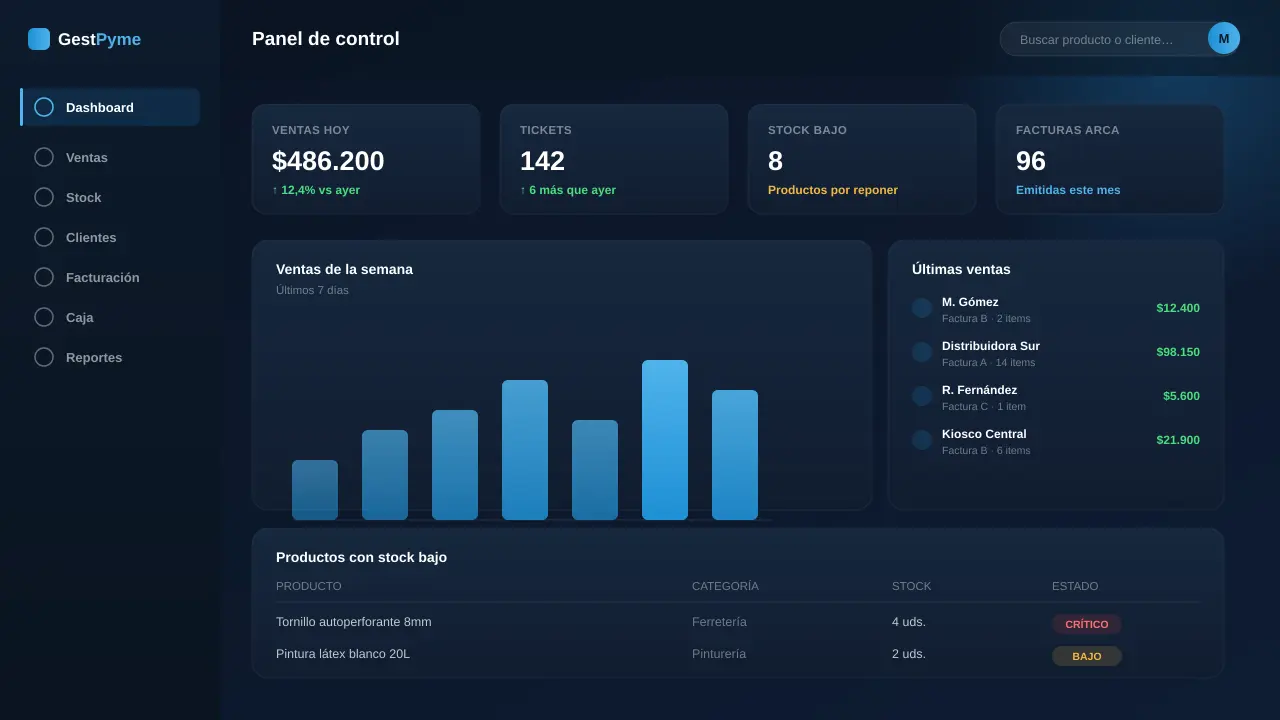Click the GestPyme logo icon
Screen dimensions: 1280x720
coord(39,39)
